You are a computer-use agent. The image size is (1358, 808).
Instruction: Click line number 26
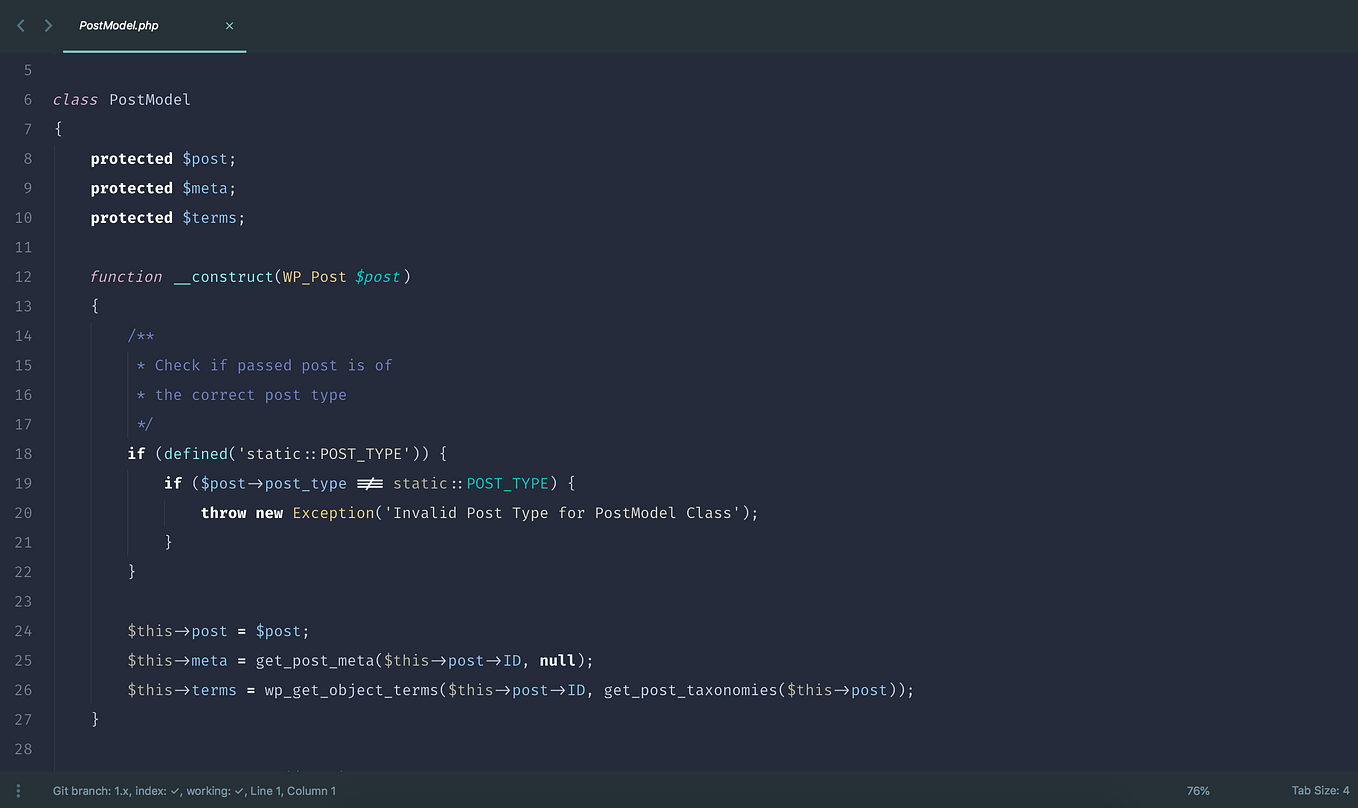(23, 690)
